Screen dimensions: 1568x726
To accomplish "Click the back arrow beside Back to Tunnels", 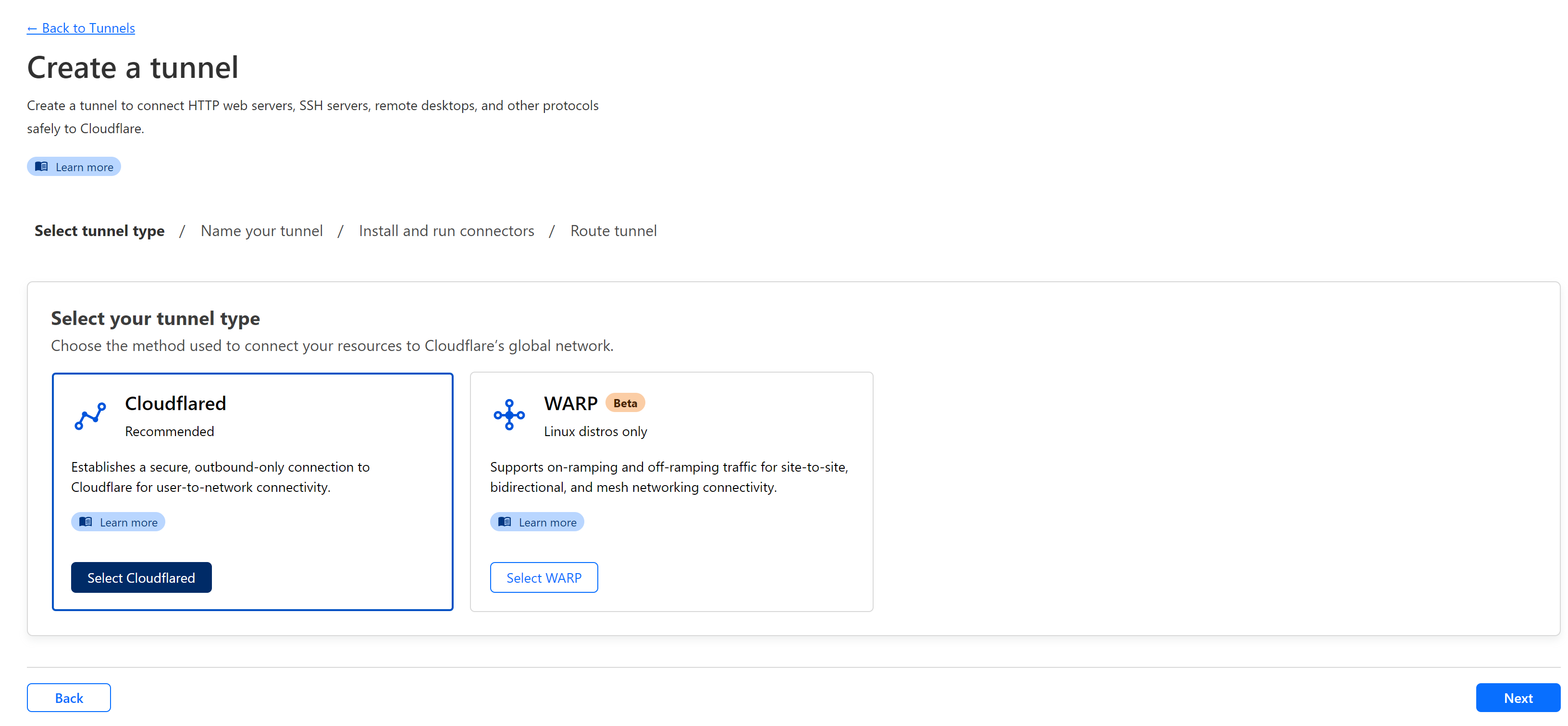I will click(33, 28).
